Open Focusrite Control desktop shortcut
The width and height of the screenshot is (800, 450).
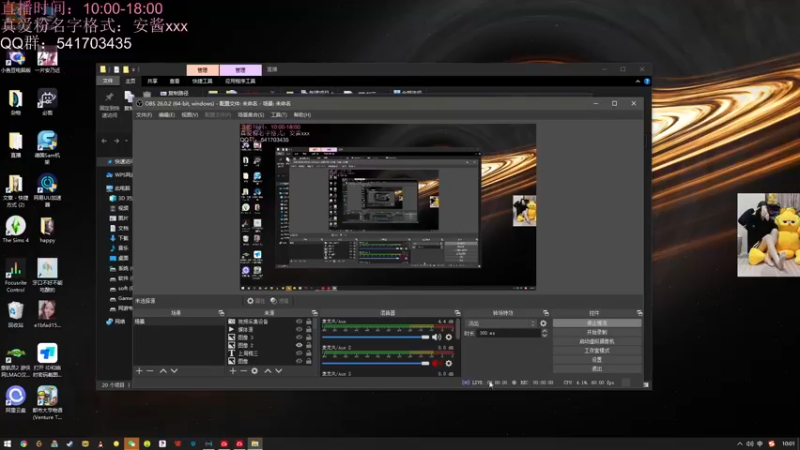click(15, 276)
